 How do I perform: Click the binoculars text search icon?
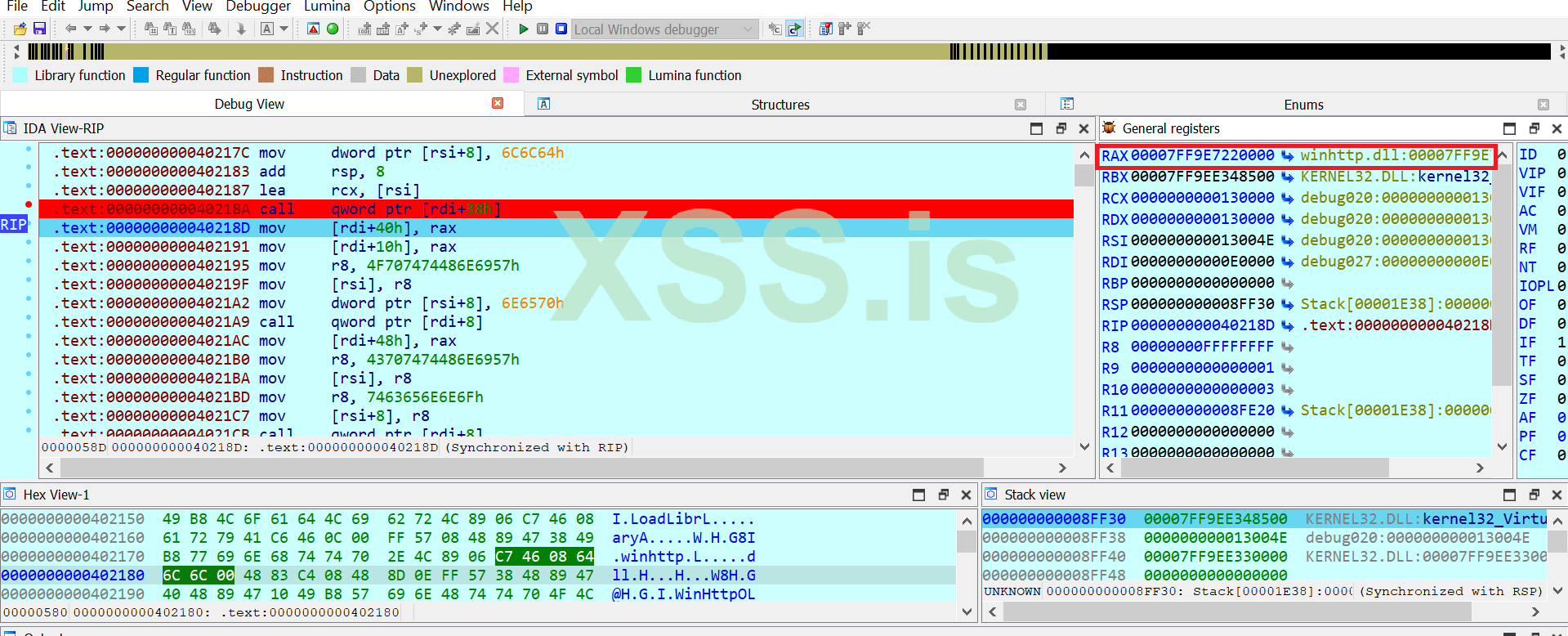coord(170,29)
